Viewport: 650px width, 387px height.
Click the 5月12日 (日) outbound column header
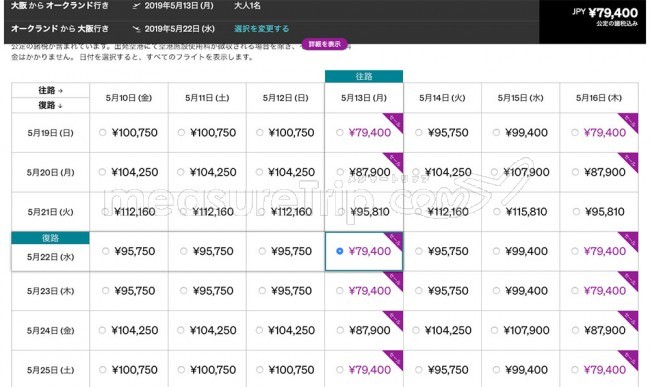pos(285,98)
